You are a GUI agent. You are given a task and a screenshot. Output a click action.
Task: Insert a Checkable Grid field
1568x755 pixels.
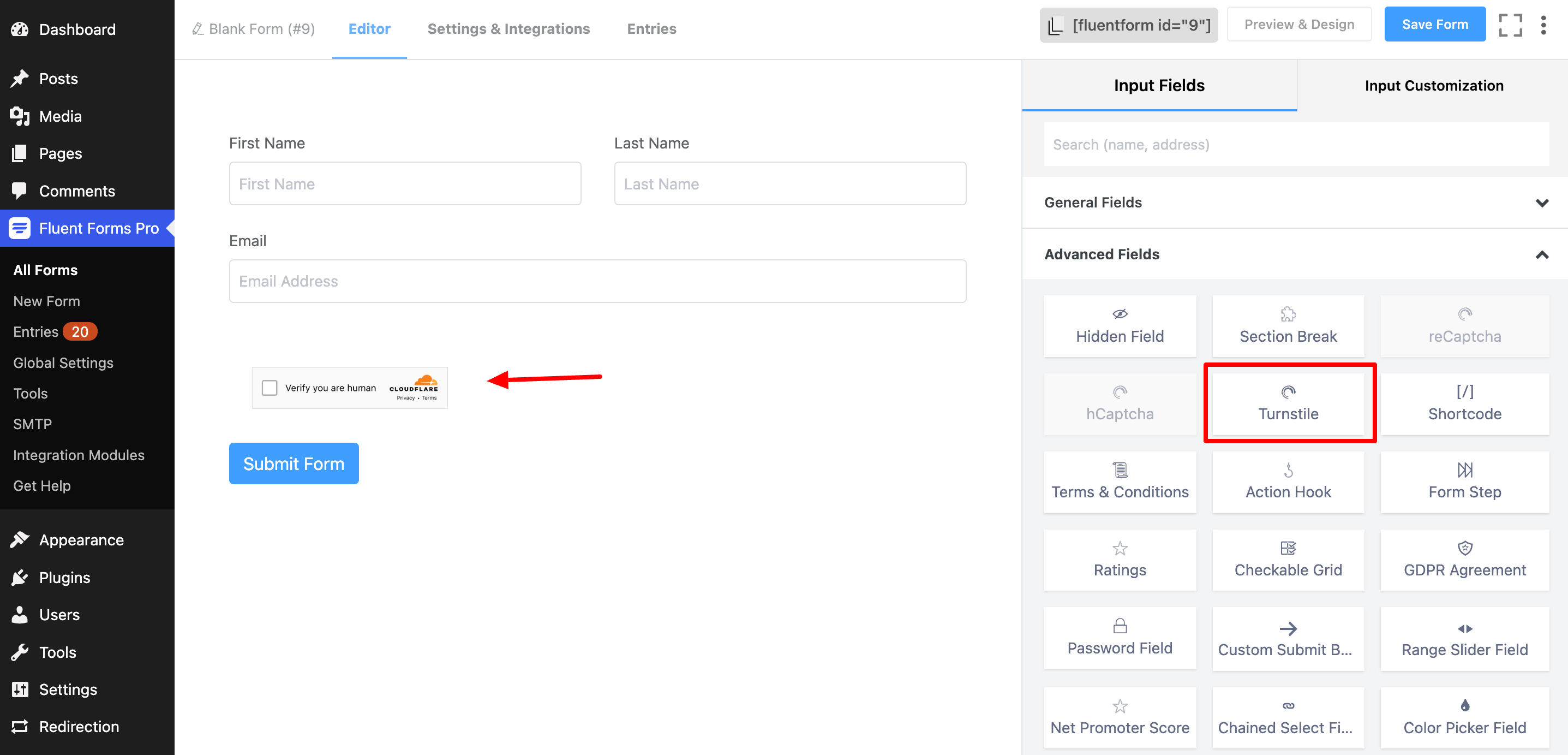1288,560
